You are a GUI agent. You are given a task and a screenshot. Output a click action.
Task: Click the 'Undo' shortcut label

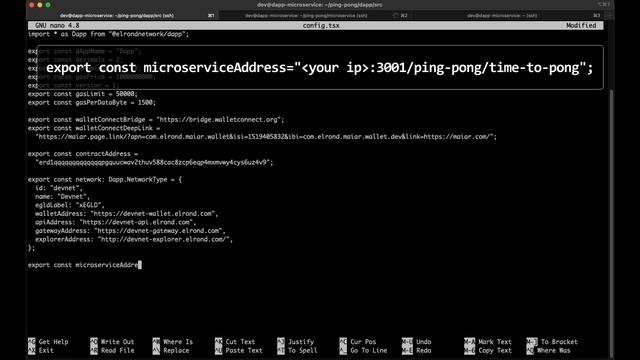click(x=424, y=342)
